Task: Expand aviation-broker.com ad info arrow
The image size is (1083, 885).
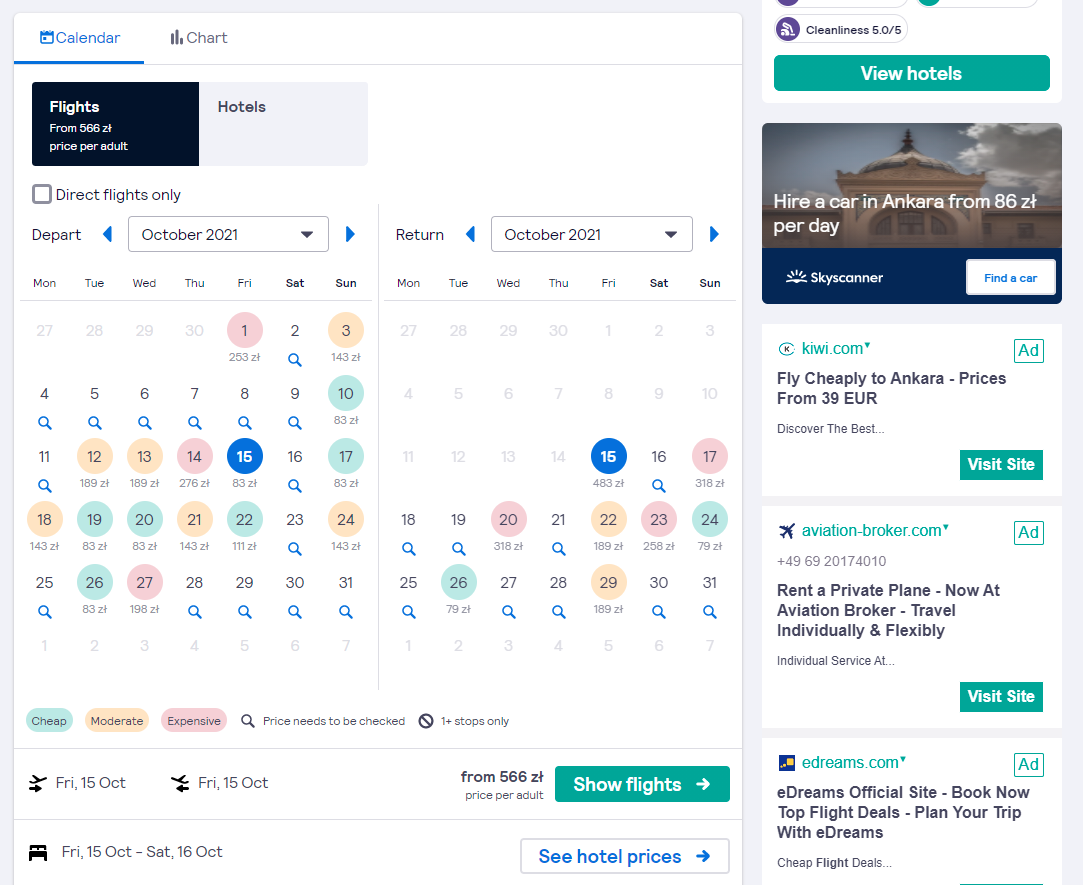Action: 946,527
